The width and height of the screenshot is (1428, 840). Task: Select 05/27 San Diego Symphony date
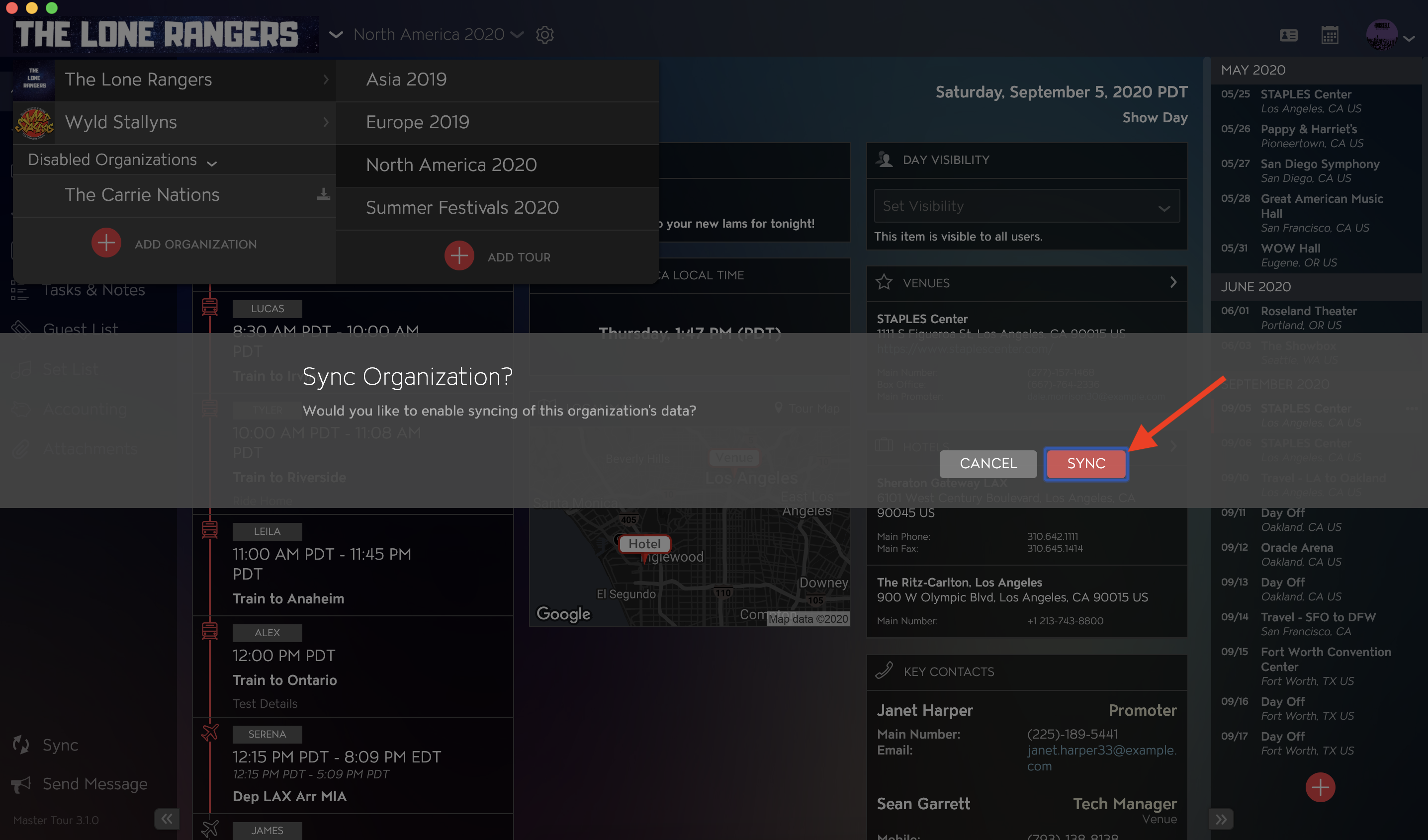click(1316, 170)
